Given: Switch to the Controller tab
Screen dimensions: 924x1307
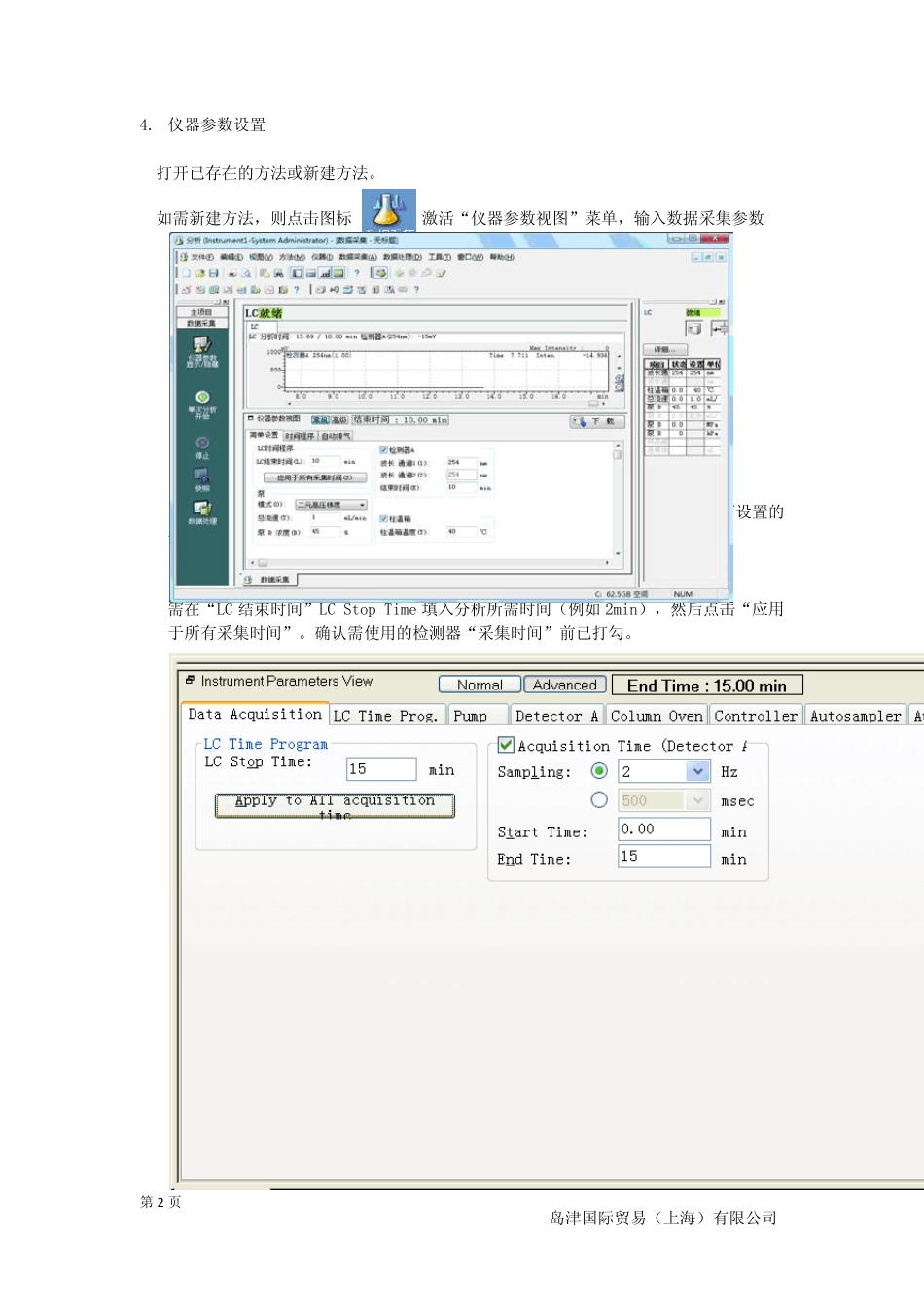Looking at the screenshot, I should click(756, 716).
